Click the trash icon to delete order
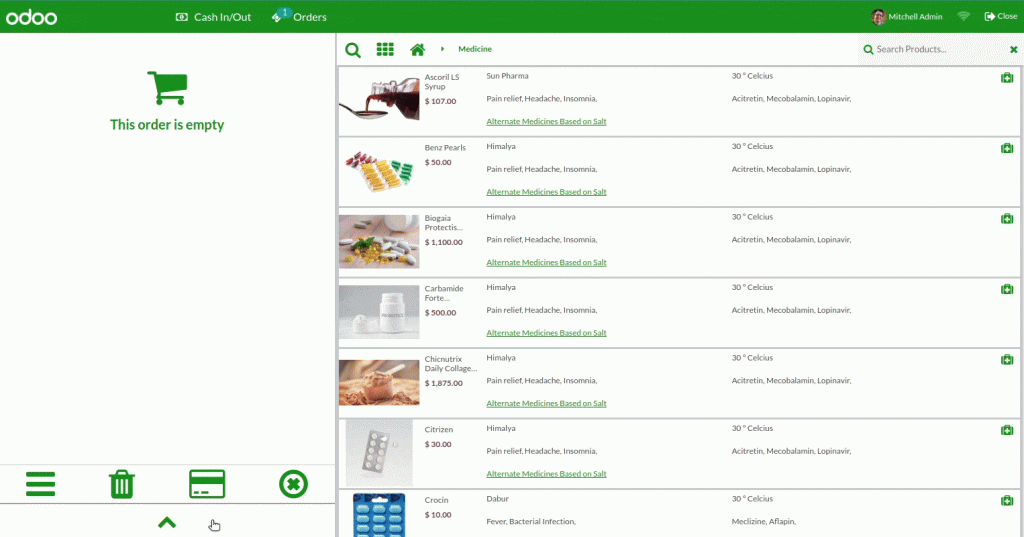The image size is (1024, 537). coord(122,484)
